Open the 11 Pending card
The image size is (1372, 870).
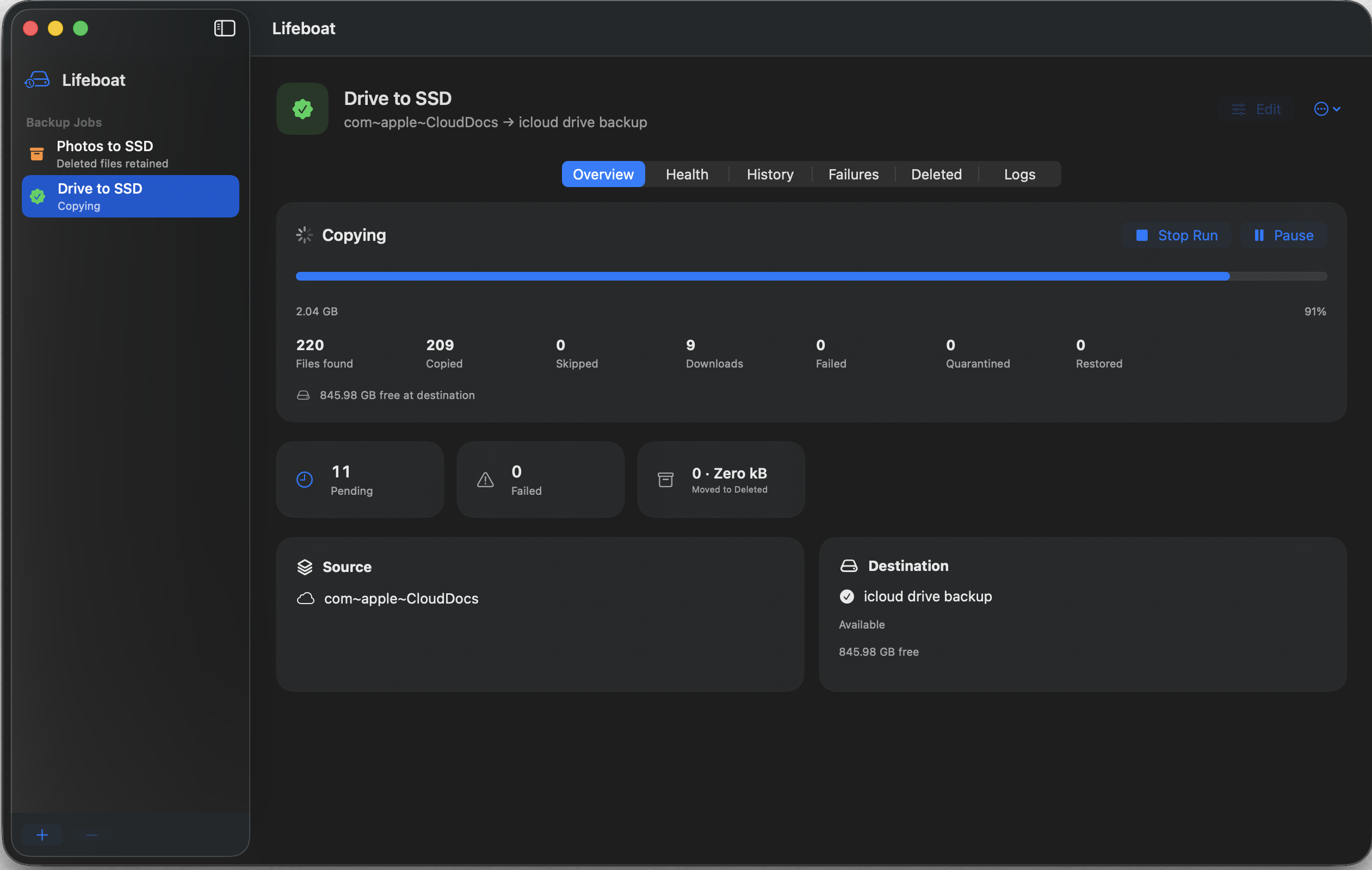pos(360,480)
